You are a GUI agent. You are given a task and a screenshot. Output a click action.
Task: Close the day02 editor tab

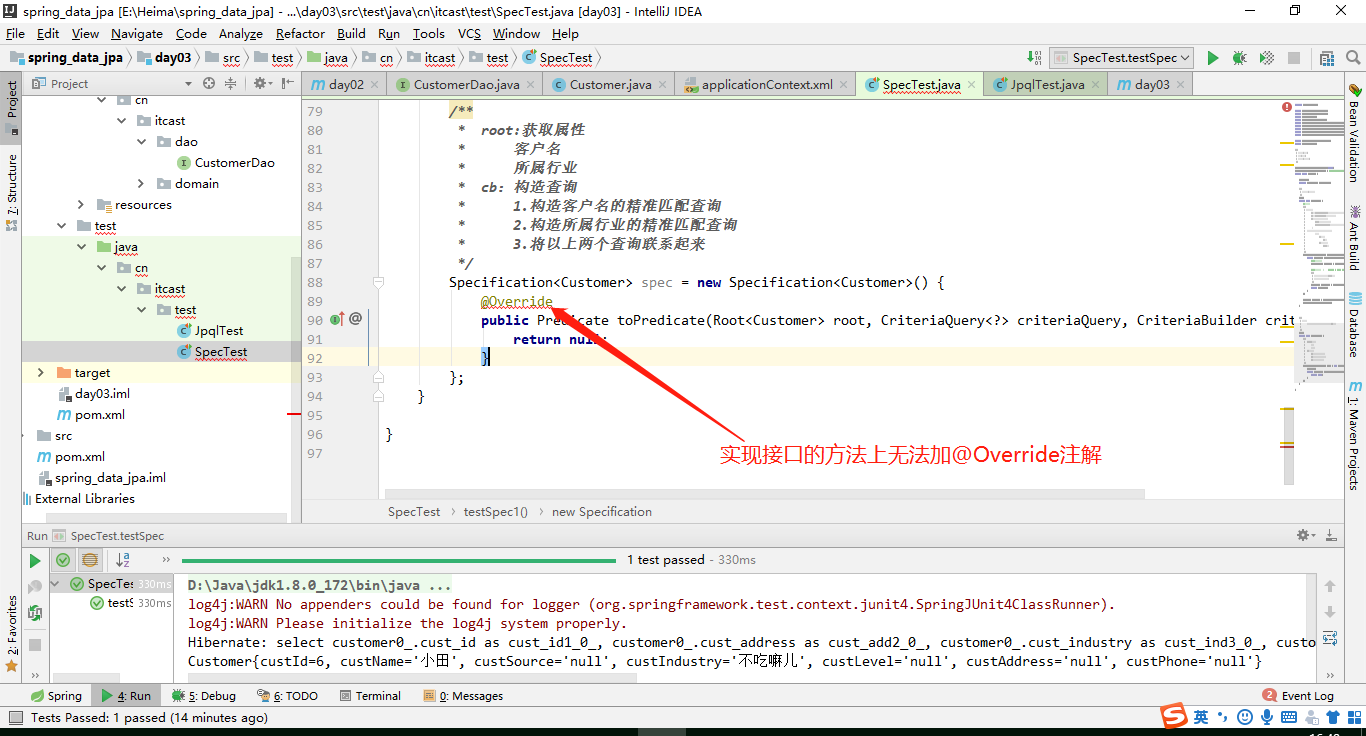click(375, 84)
